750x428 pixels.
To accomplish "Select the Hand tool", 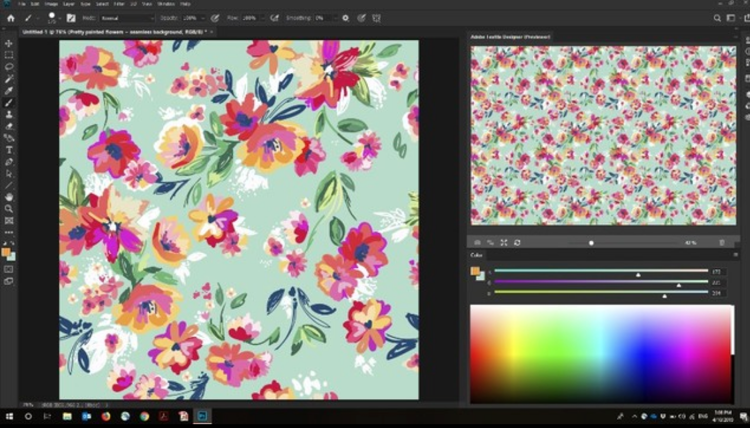I will [9, 197].
